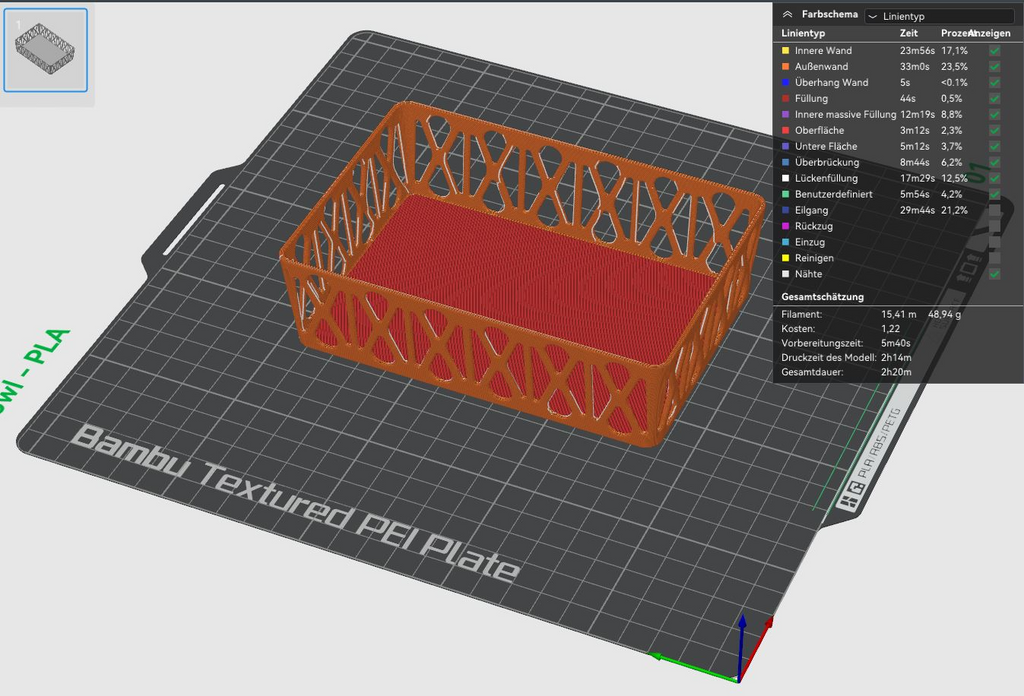Click the Gesamtdauer 2h20m value

coord(896,372)
